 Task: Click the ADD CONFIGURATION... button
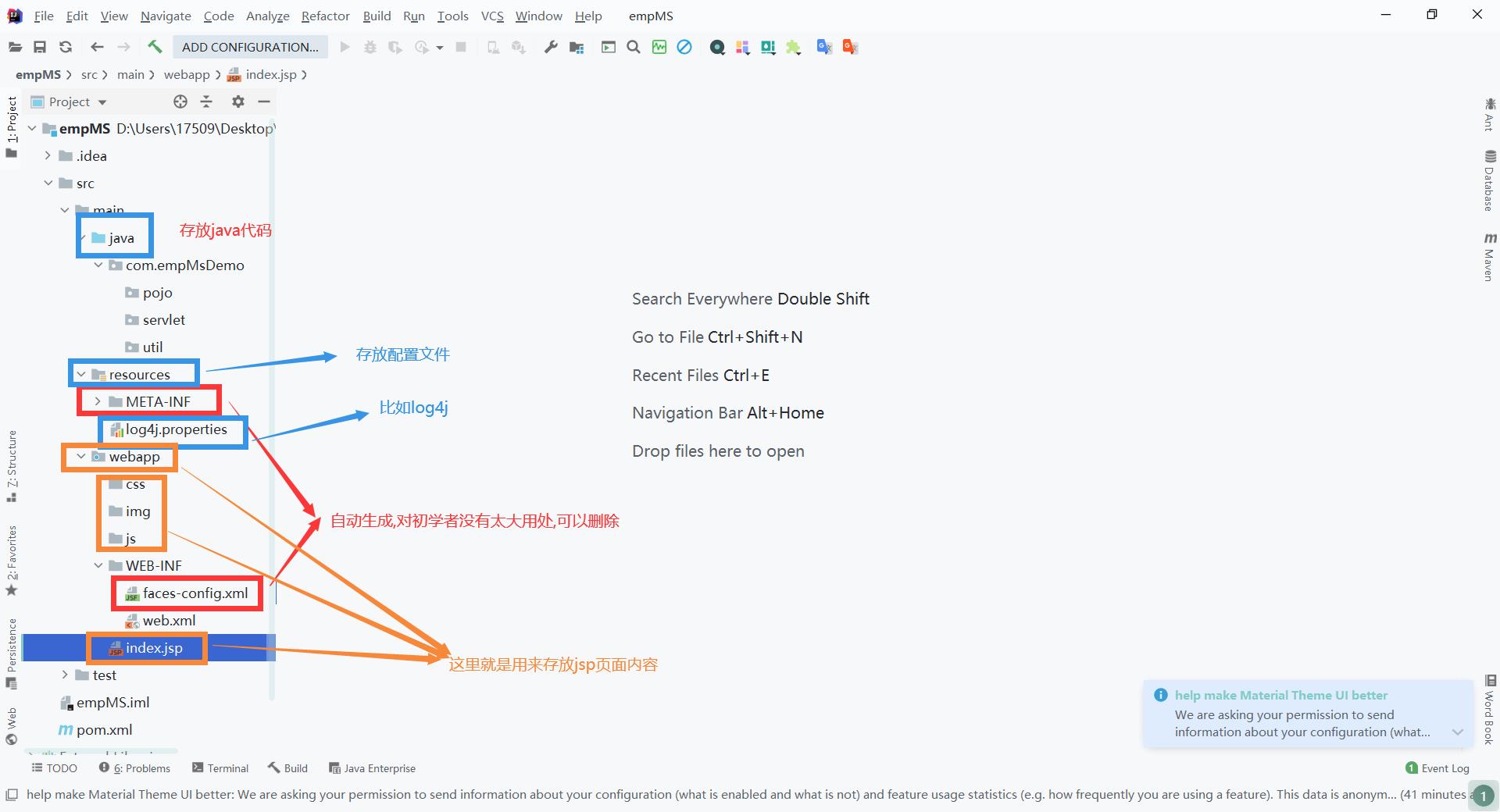[250, 47]
